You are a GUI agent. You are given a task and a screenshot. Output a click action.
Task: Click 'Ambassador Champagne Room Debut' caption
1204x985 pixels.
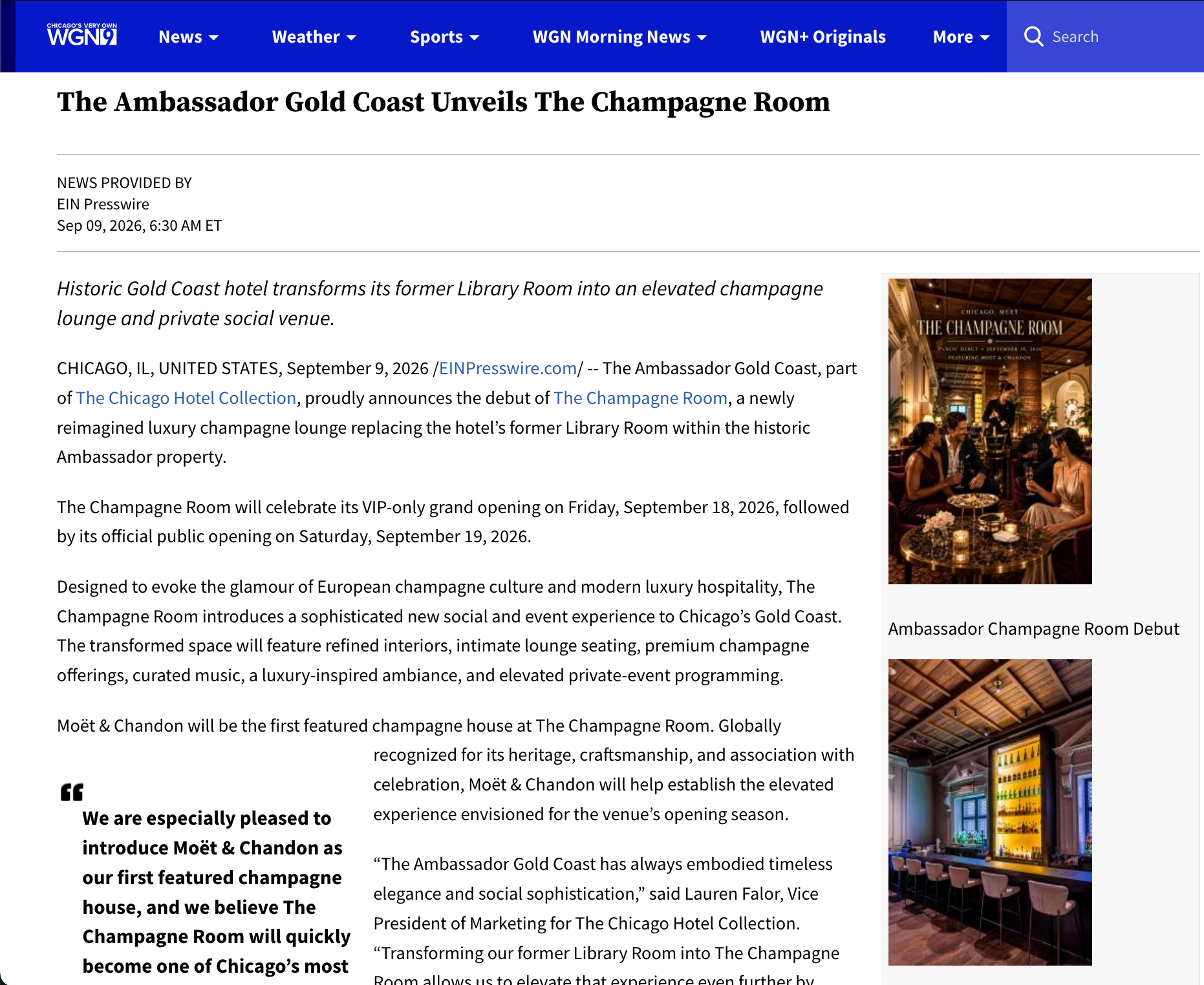[x=1033, y=629]
